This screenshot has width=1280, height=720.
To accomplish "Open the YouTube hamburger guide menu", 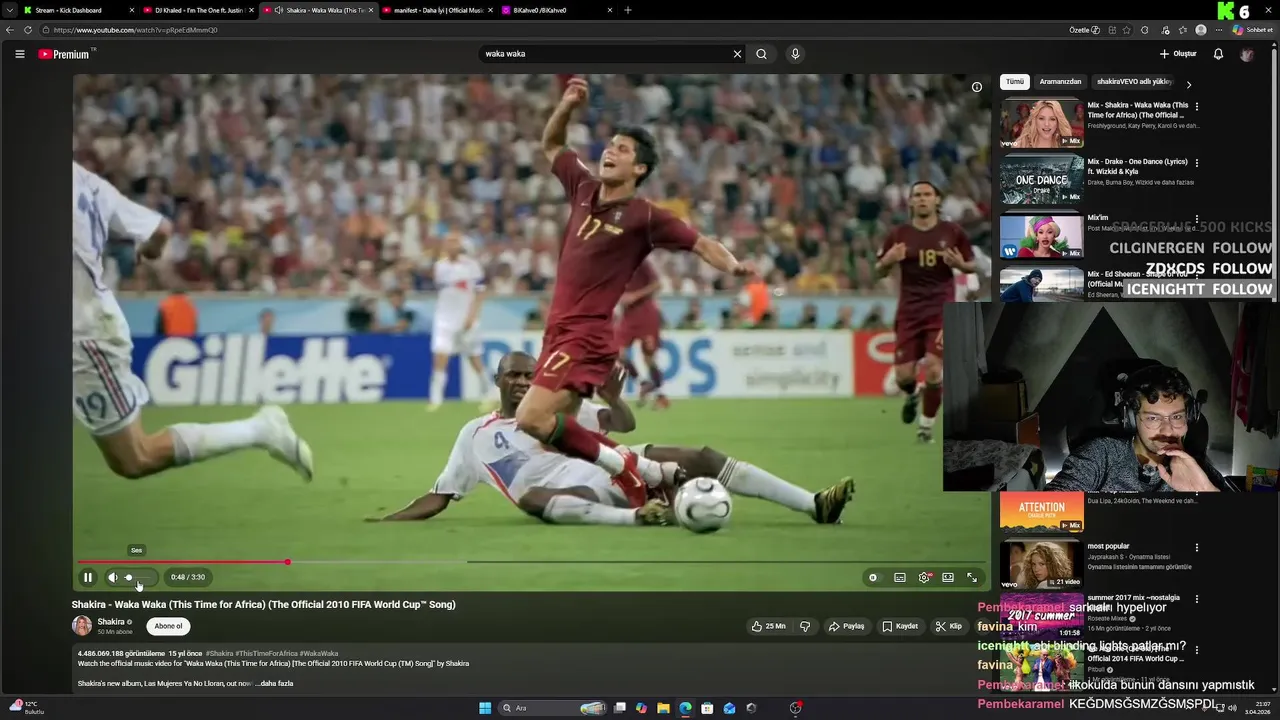I will [x=19, y=54].
